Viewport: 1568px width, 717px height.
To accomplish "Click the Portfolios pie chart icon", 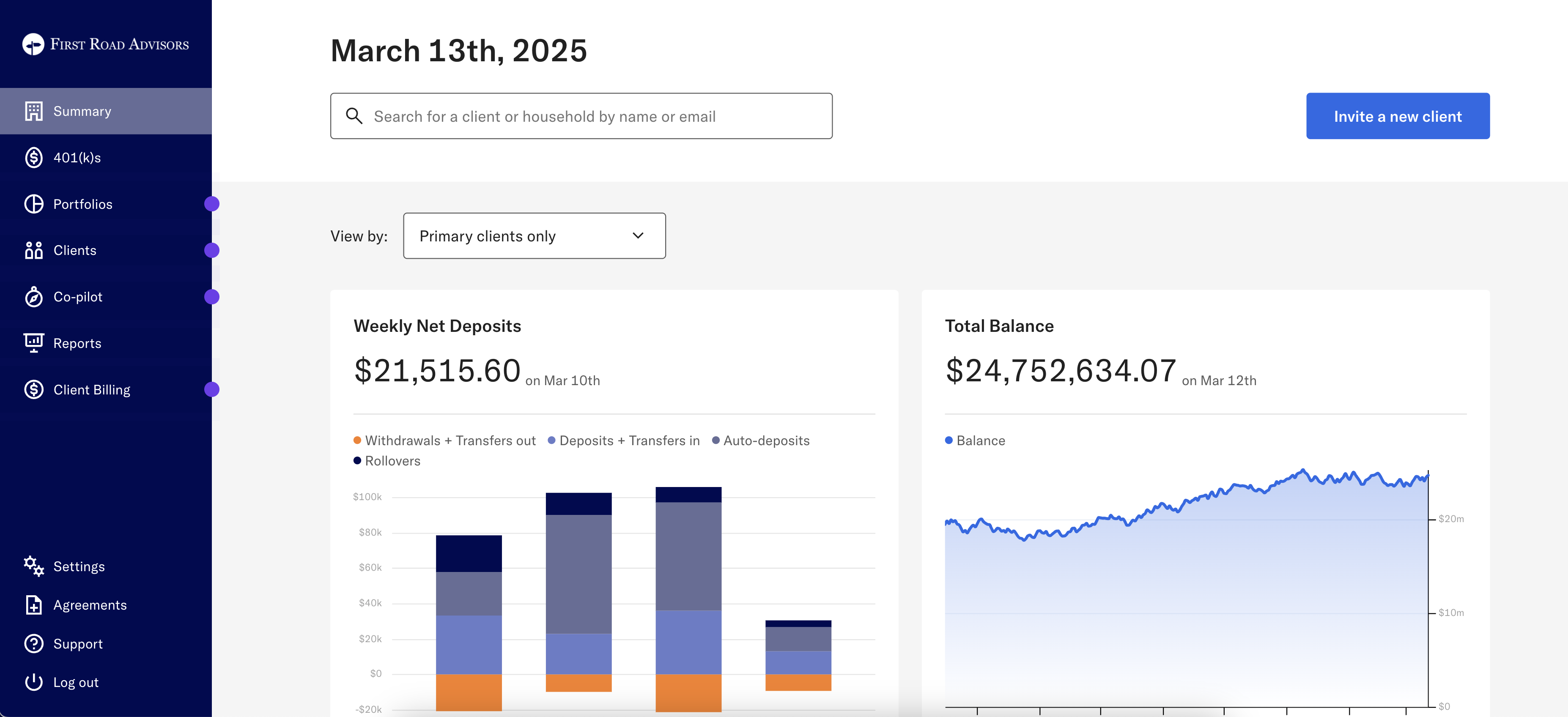I will [33, 204].
